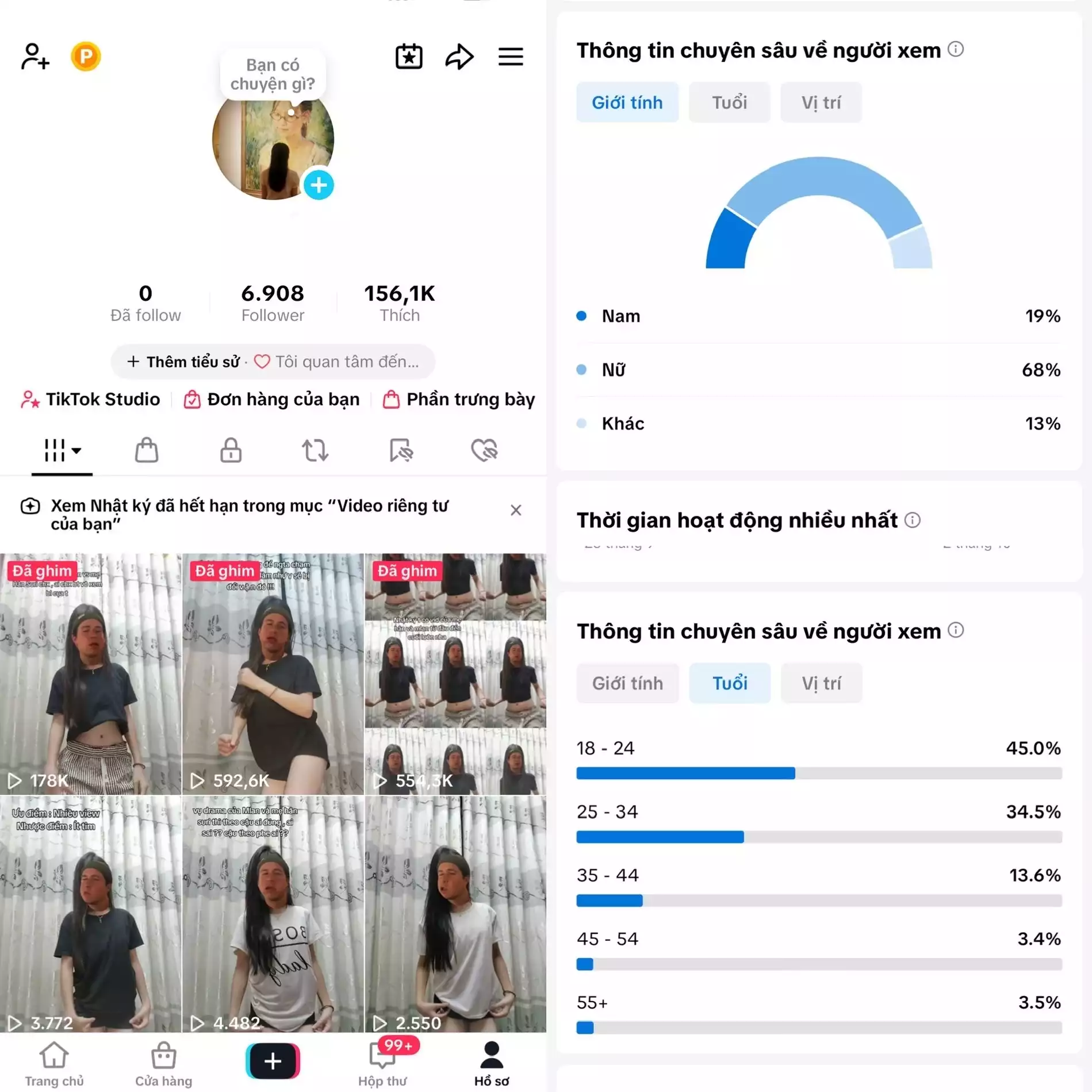
Task: Tap the blue plus on avatar
Action: (x=319, y=185)
